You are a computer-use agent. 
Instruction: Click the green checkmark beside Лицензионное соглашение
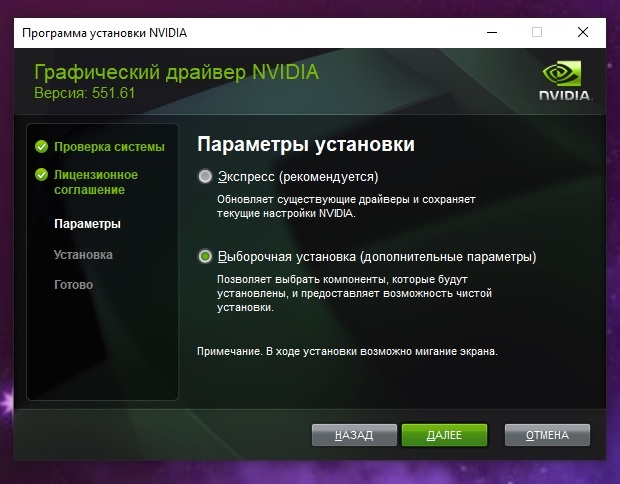(41, 174)
